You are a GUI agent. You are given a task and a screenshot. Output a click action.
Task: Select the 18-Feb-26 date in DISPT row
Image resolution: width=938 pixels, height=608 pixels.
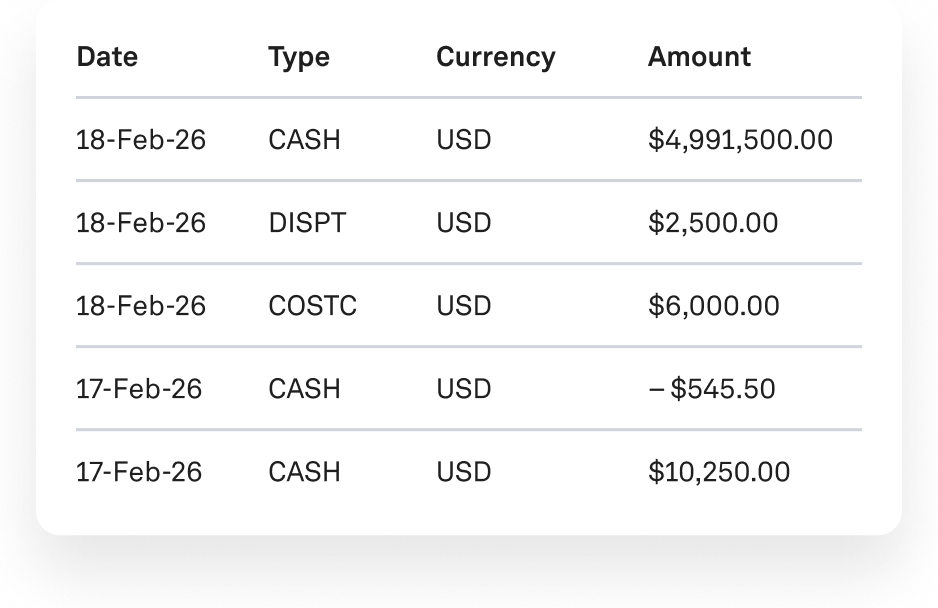[141, 223]
